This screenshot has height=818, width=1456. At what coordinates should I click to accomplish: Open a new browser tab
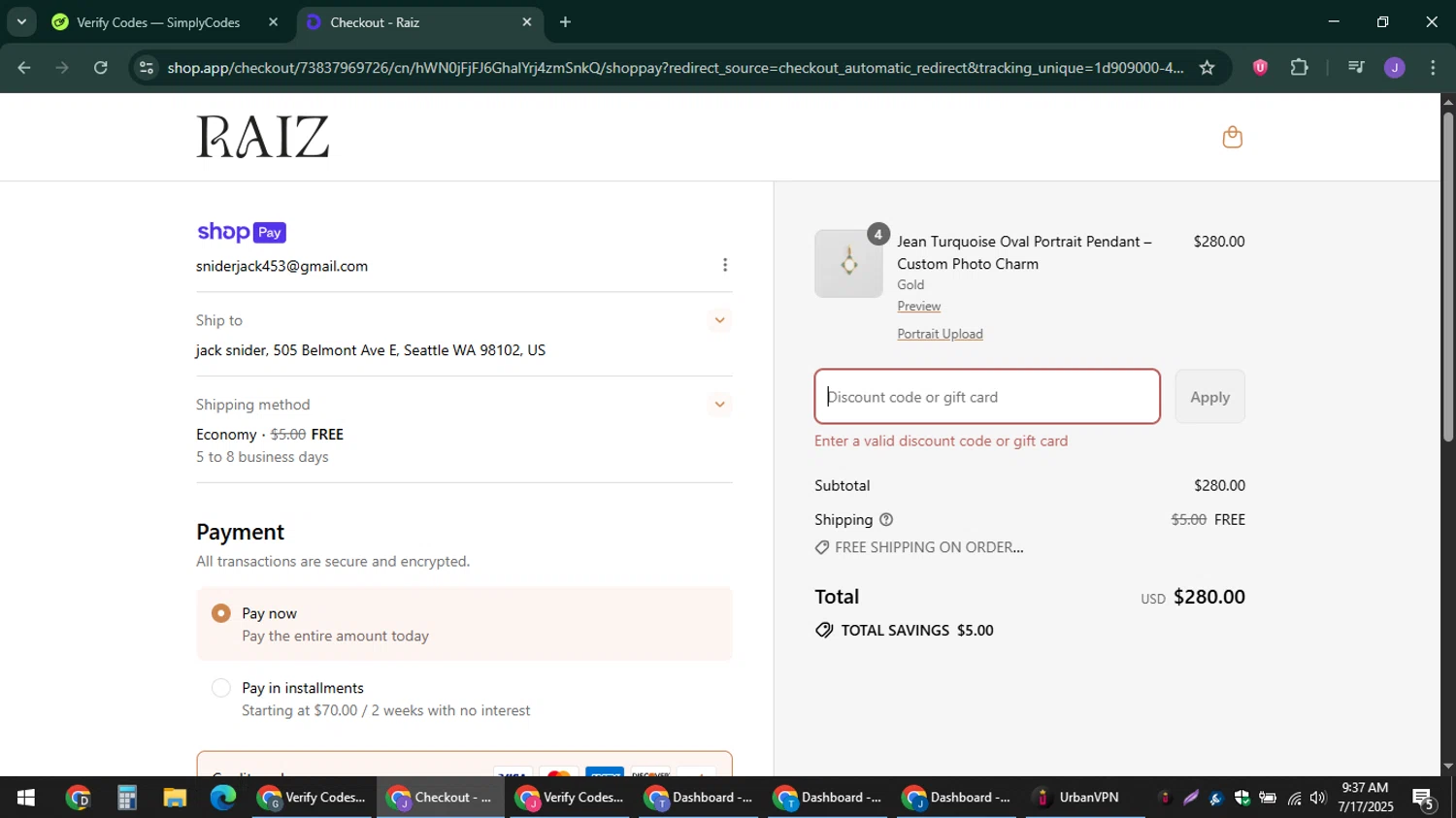565,22
